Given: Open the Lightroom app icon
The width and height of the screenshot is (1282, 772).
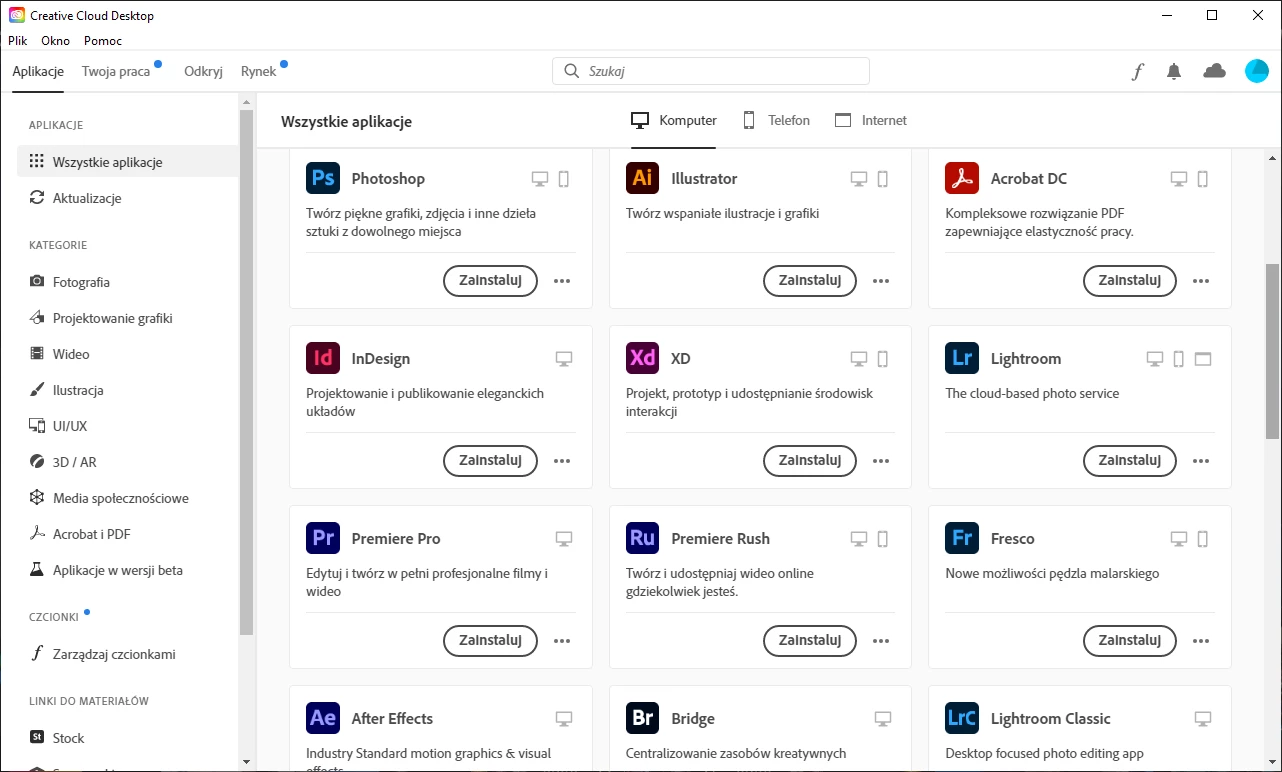Looking at the screenshot, I should click(962, 358).
